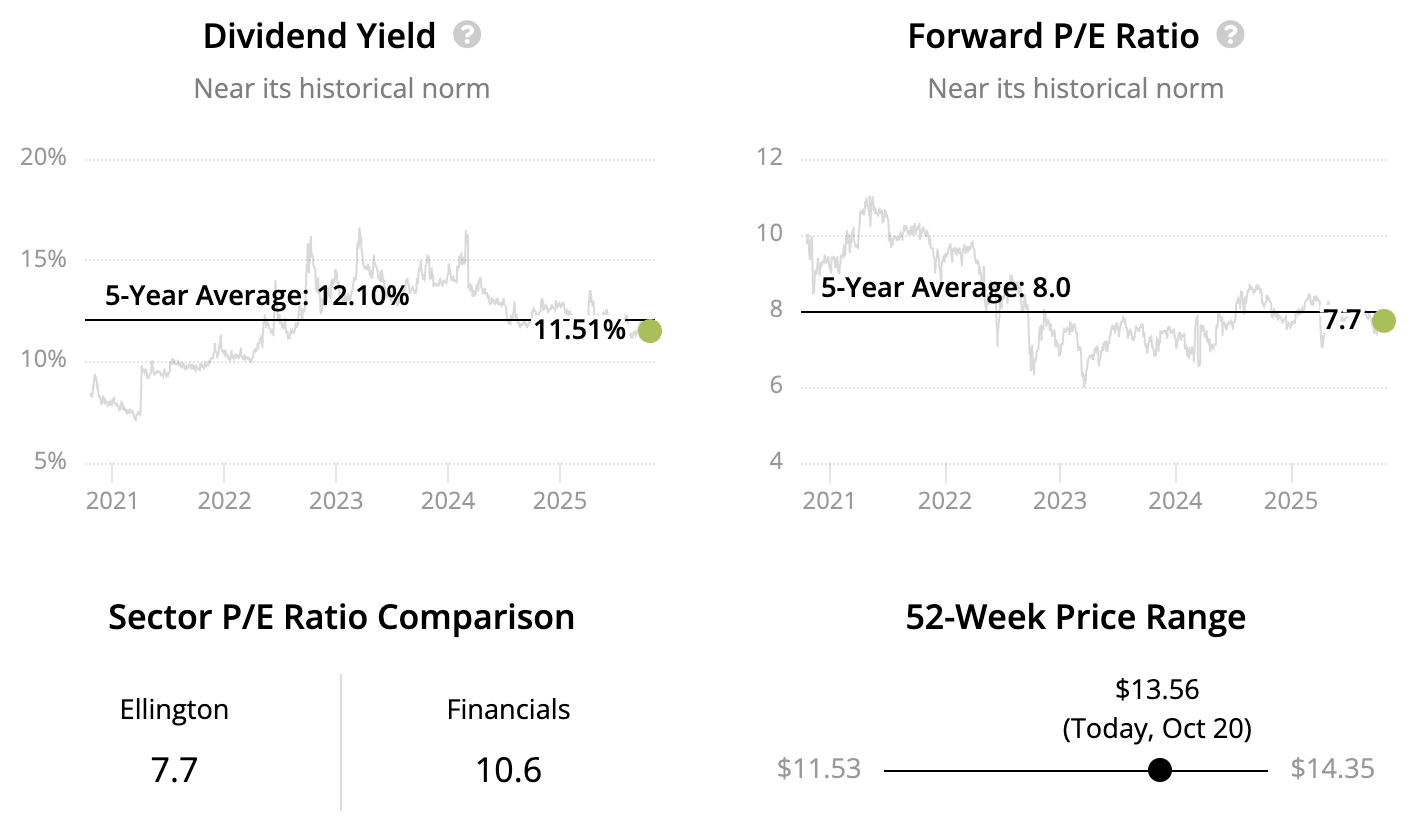Click the $13.56 today's price label
Image resolution: width=1424 pixels, height=834 pixels.
click(x=1157, y=689)
